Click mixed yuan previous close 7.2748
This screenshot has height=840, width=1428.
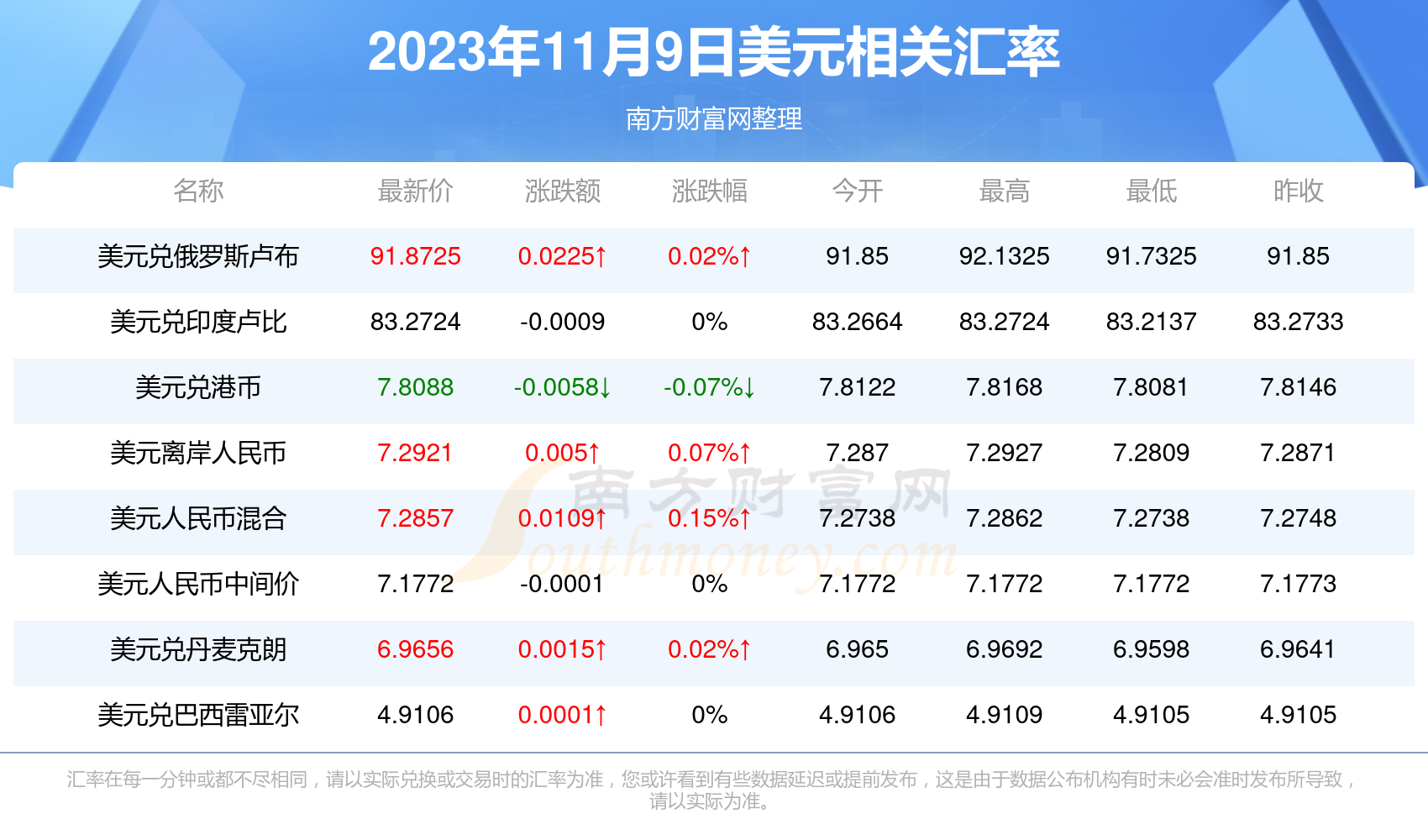[1299, 518]
